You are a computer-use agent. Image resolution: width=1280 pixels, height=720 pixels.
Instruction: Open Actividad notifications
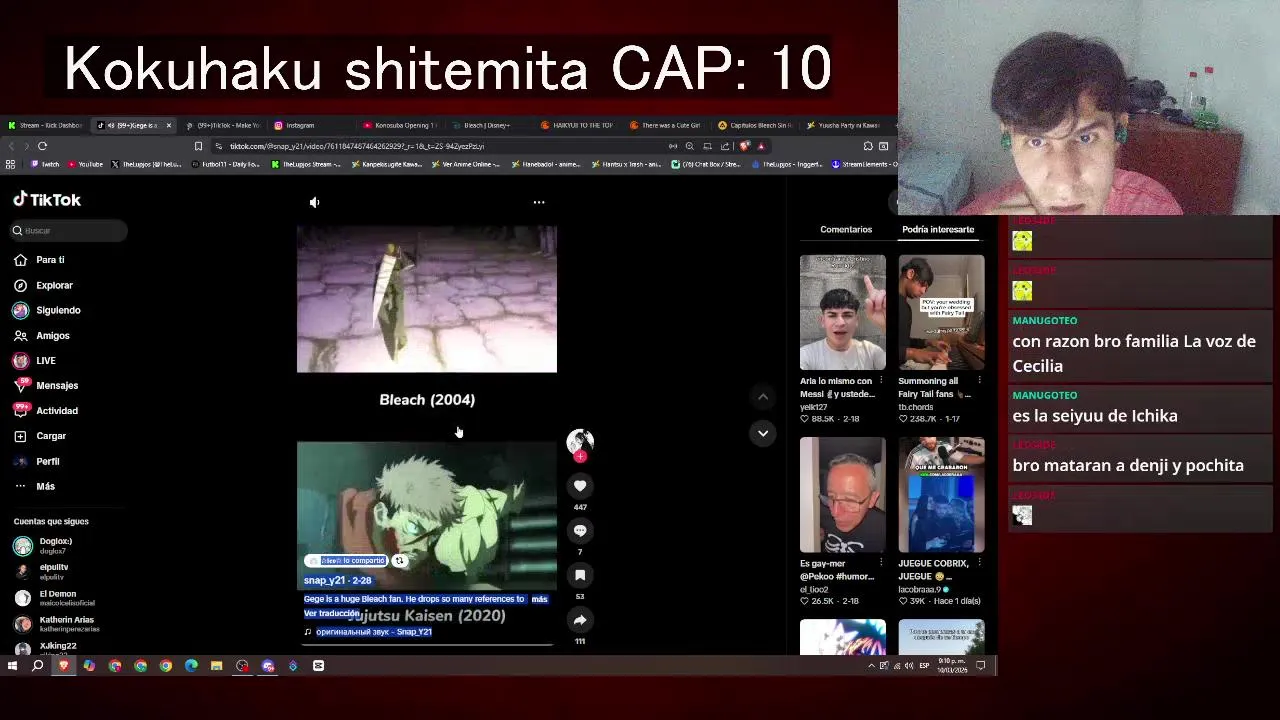[46, 411]
